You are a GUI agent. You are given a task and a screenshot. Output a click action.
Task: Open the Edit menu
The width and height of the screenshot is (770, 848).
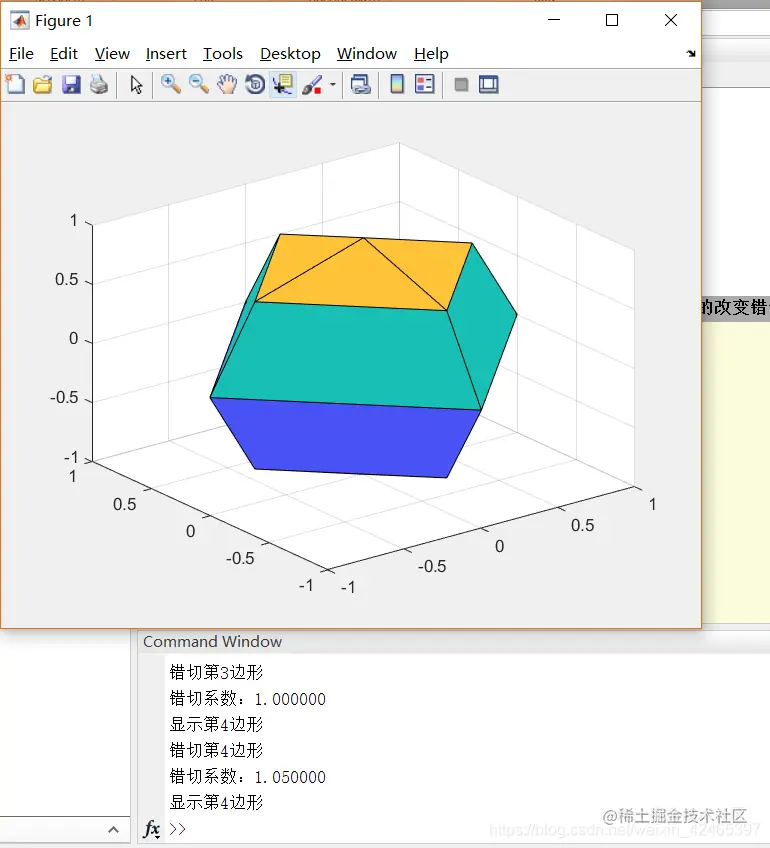(63, 54)
